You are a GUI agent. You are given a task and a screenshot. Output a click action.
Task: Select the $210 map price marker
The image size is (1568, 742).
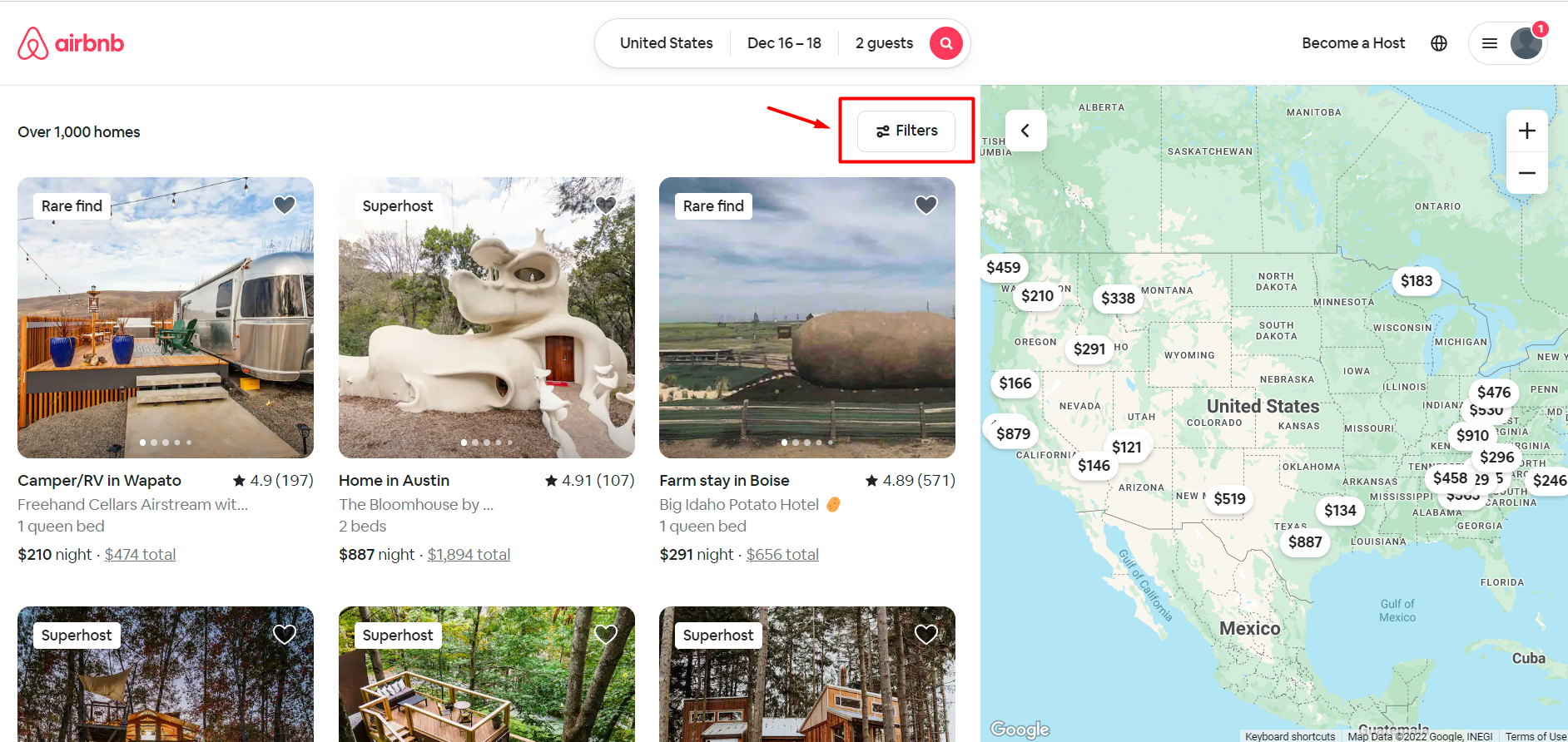pos(1037,296)
